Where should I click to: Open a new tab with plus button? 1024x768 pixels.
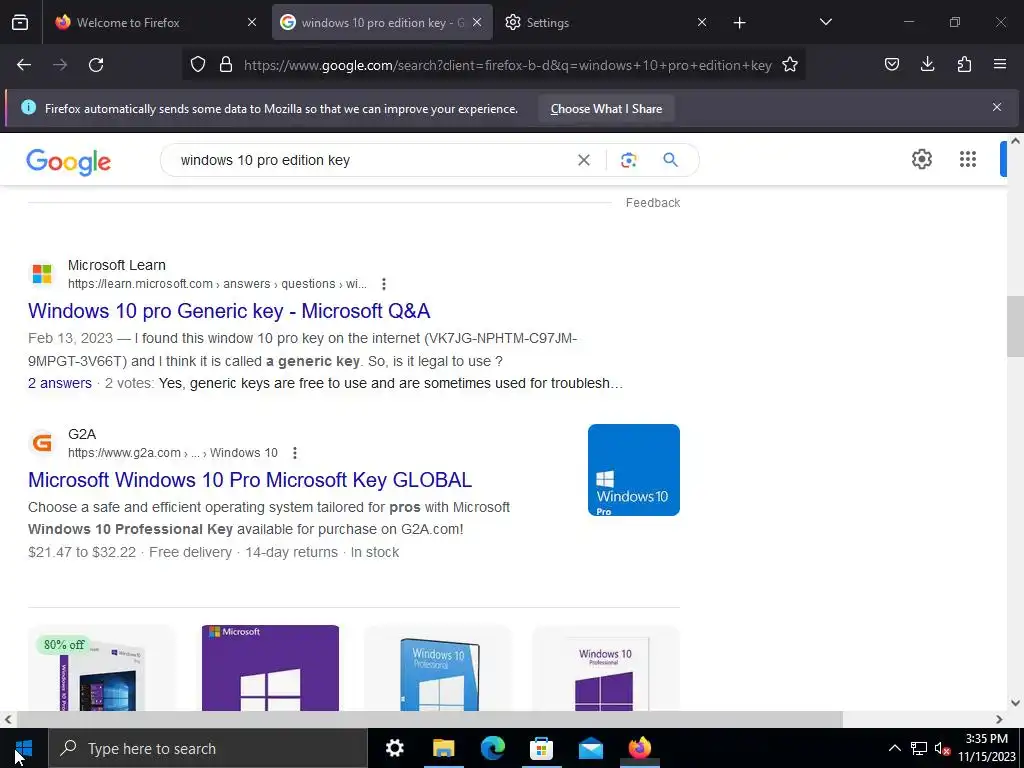point(739,23)
